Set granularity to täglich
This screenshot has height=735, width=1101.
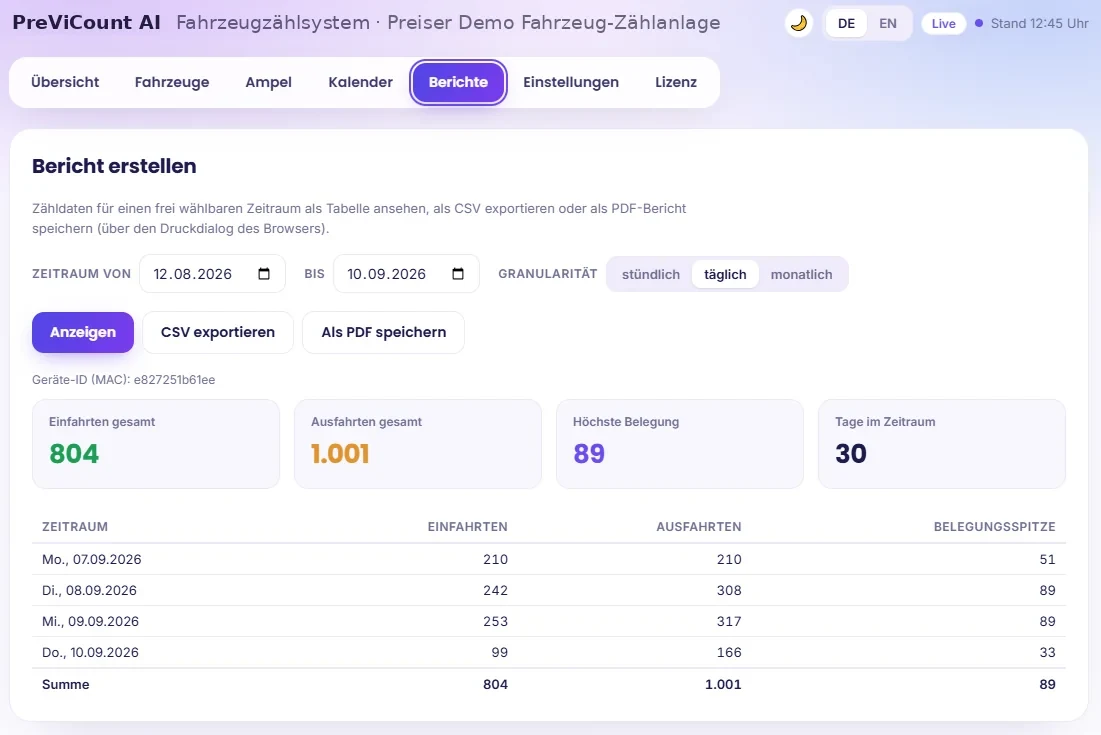click(x=725, y=274)
